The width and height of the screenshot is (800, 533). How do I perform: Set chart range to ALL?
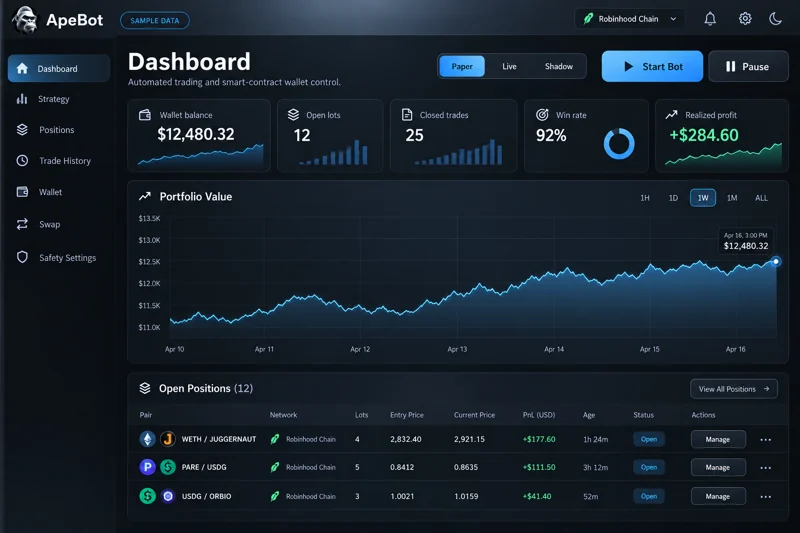point(761,198)
